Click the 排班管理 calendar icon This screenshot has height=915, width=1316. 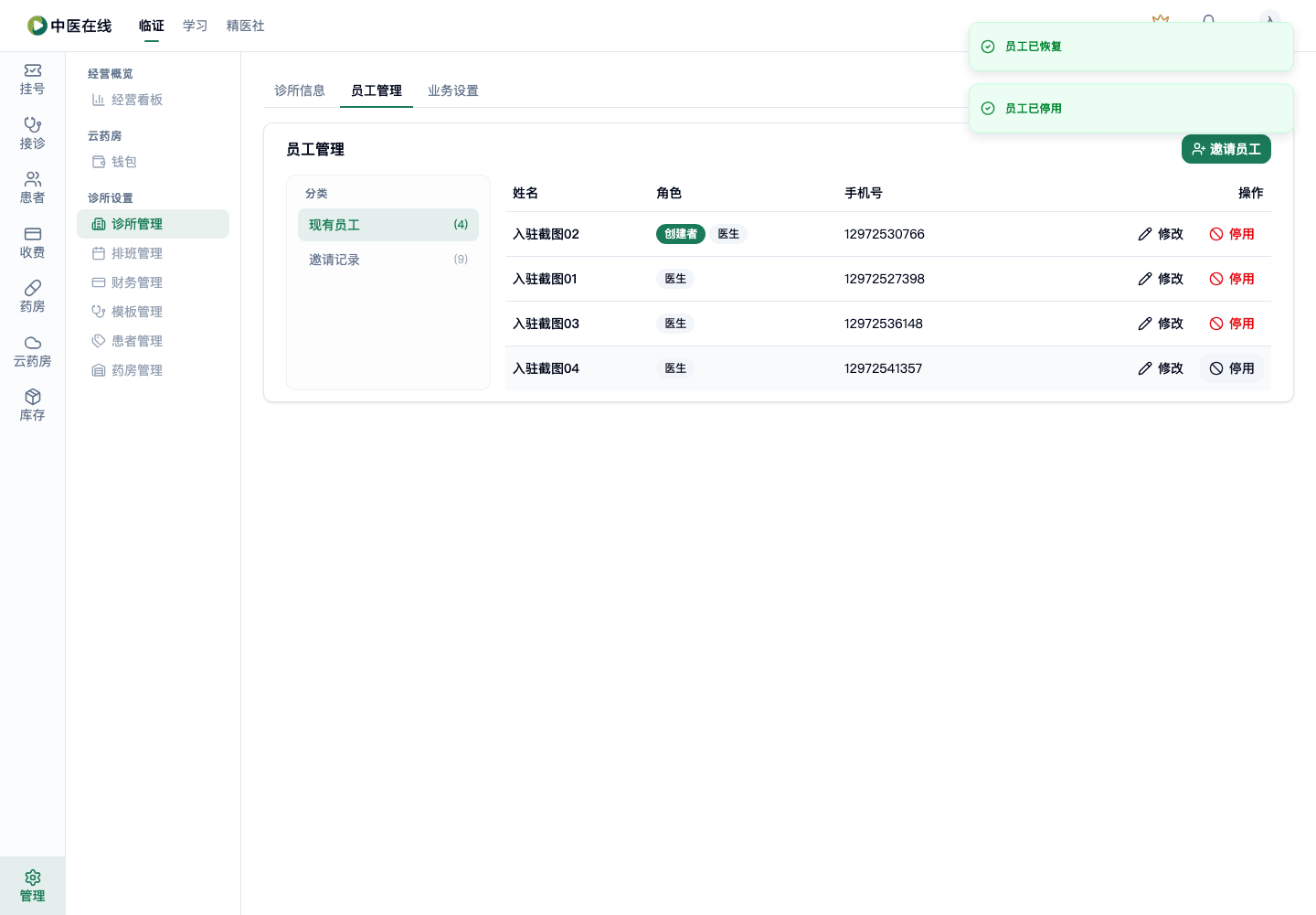[x=99, y=253]
